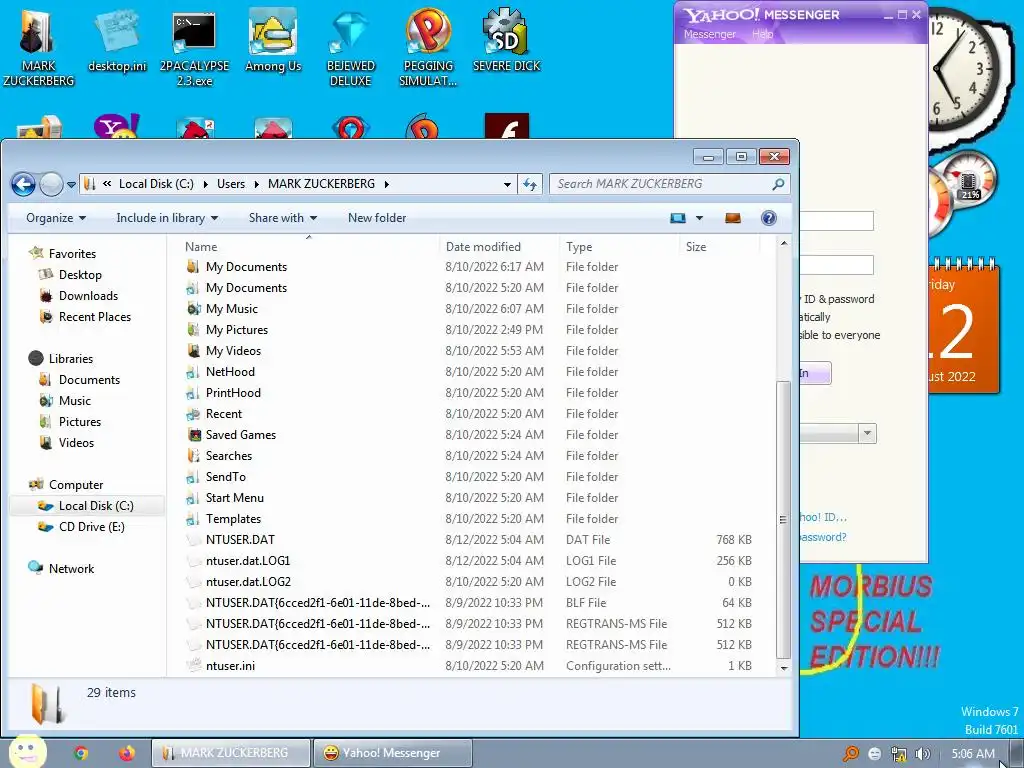Image resolution: width=1024 pixels, height=768 pixels.
Task: Launch the BEJEWED DELUXE desktop shortcut
Action: 351,48
